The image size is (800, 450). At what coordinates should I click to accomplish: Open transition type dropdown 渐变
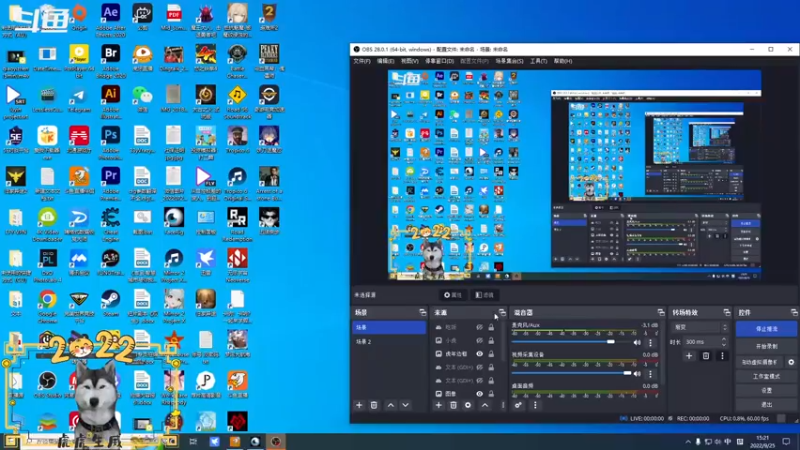point(701,327)
